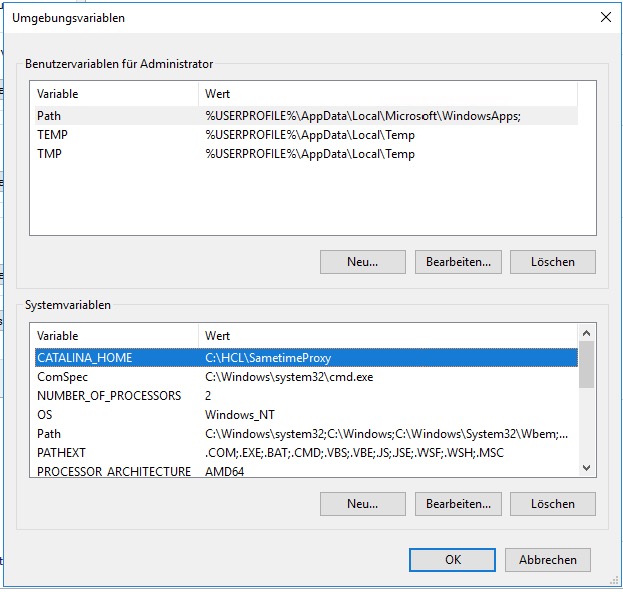Cancel with the Abbrechen button
This screenshot has height=592, width=623.
[x=547, y=560]
